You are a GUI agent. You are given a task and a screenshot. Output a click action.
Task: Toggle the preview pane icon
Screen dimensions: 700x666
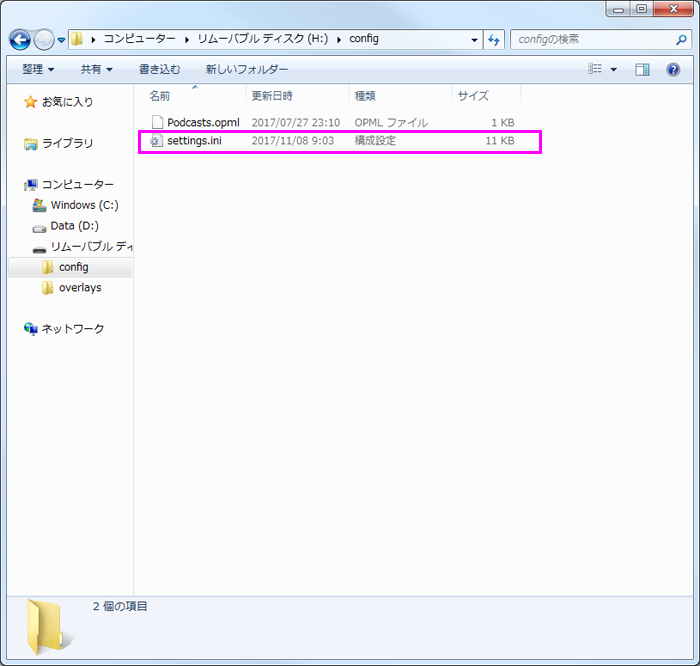click(642, 69)
